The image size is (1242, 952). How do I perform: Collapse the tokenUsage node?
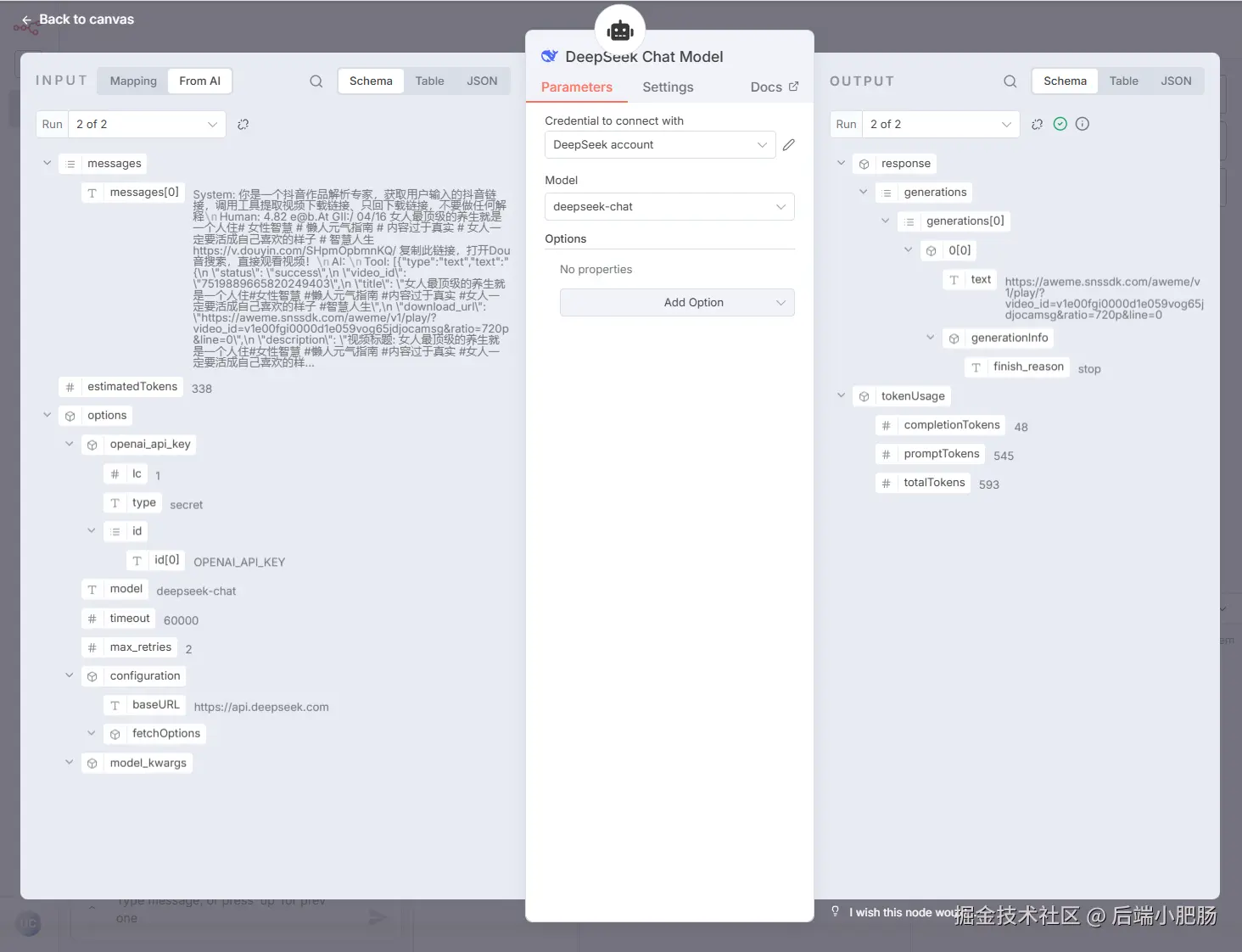tap(842, 395)
